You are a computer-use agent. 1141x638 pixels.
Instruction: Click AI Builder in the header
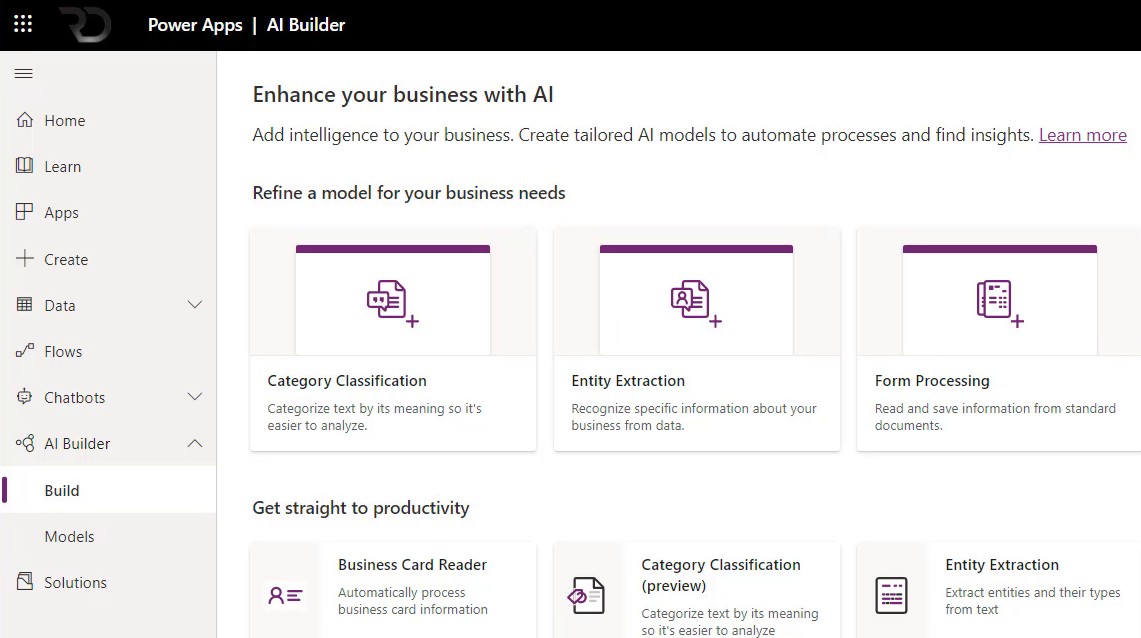tap(306, 25)
